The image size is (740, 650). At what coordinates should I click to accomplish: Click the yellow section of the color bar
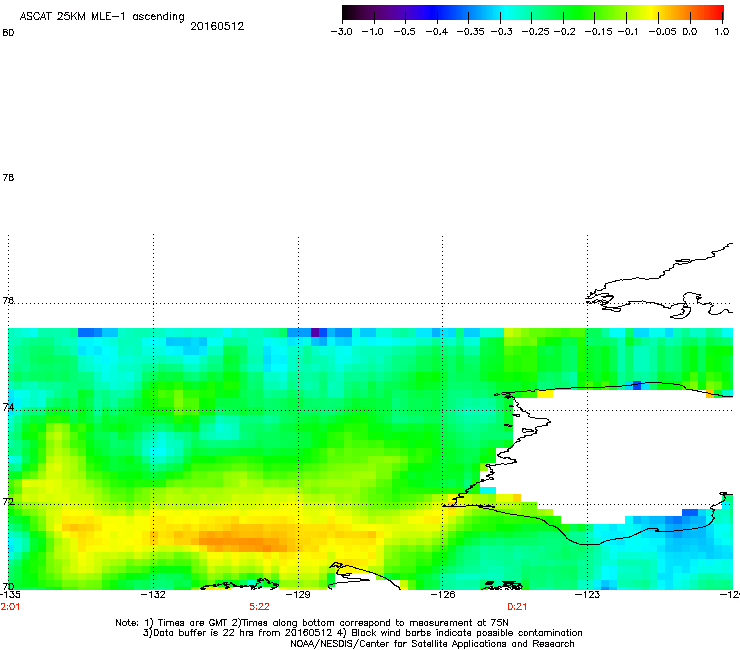point(654,13)
